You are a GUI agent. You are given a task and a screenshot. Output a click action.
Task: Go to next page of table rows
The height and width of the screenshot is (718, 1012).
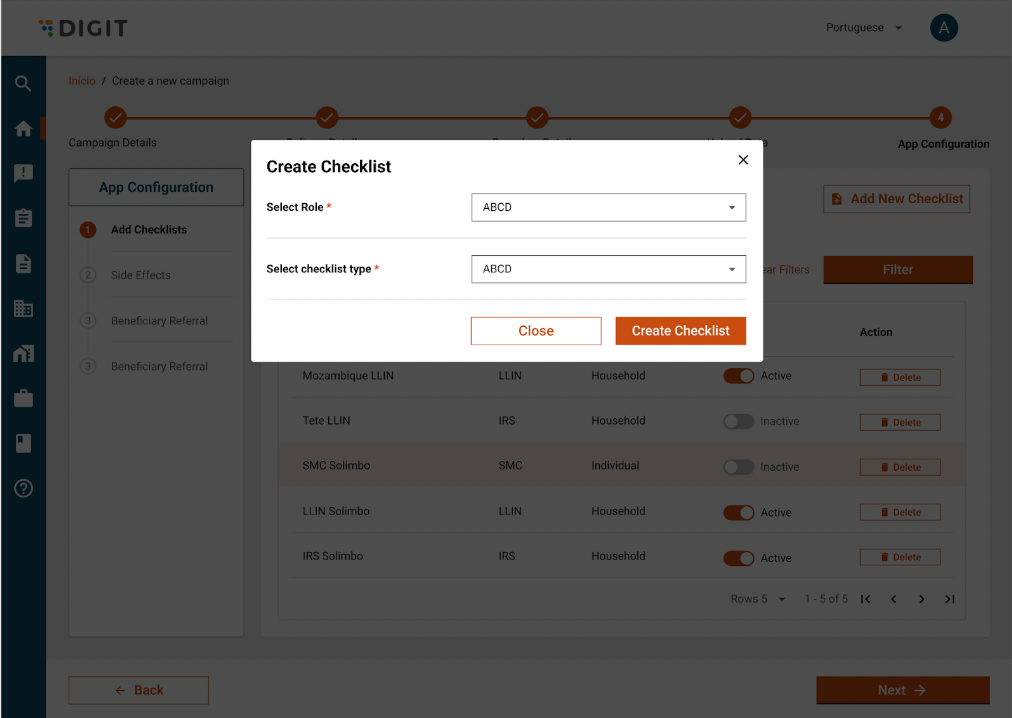click(x=921, y=599)
